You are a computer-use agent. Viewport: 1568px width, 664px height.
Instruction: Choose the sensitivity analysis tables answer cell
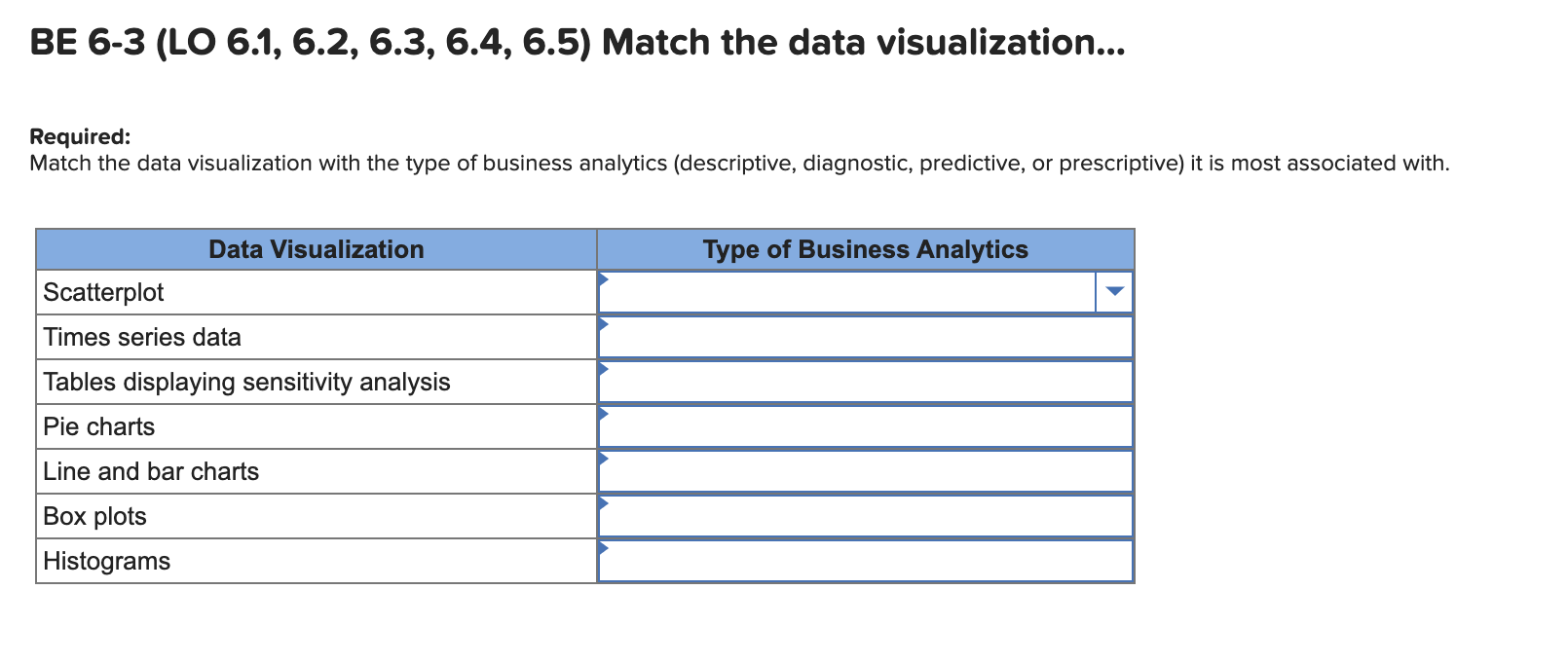(866, 382)
